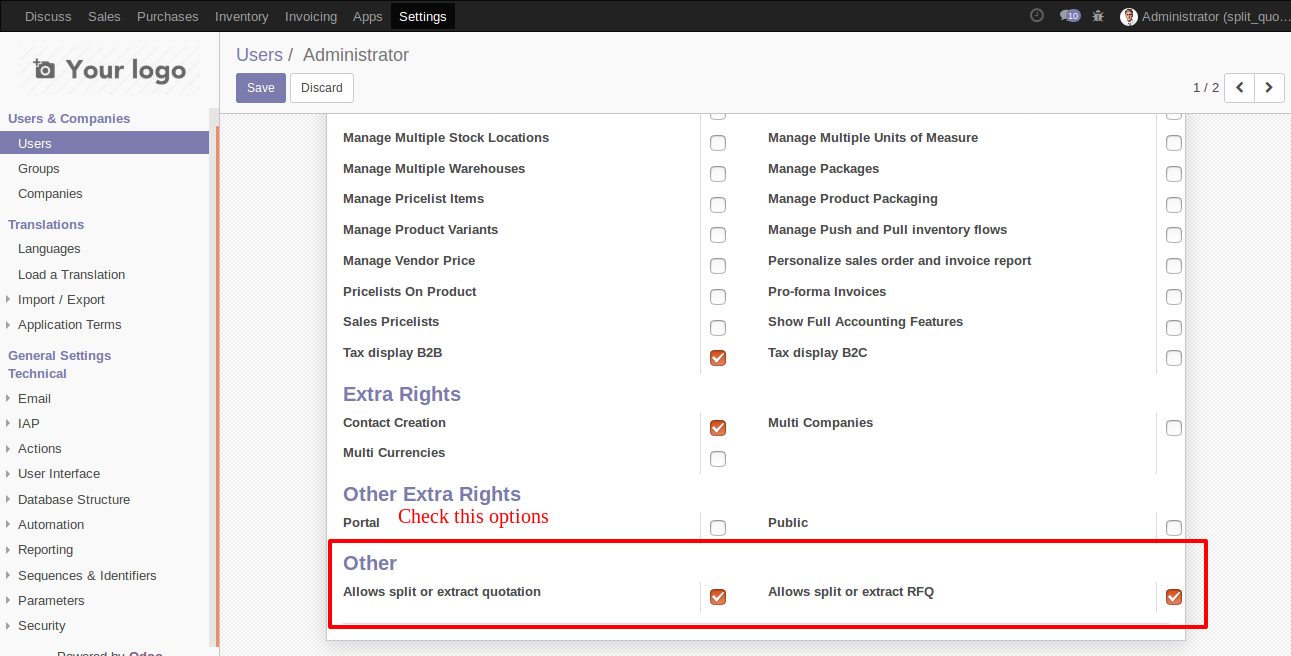The height and width of the screenshot is (656, 1291).
Task: Open the Purchases app menu
Action: pyautogui.click(x=167, y=16)
